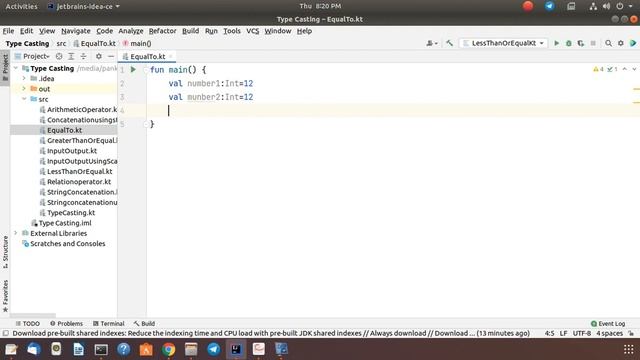Screen dimensions: 640x360
Task: Open Terminal app from the dock
Action: [101, 349]
